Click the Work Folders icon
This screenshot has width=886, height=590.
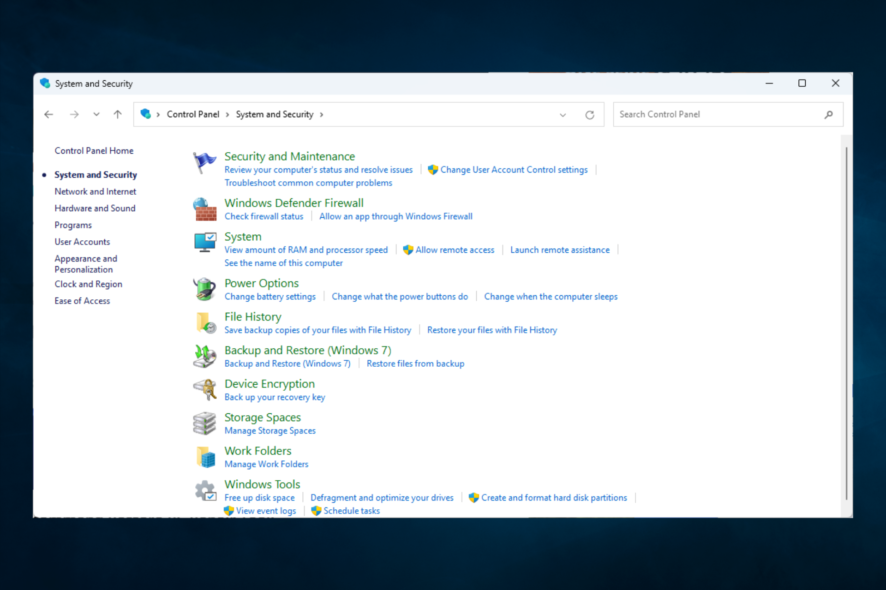point(206,457)
